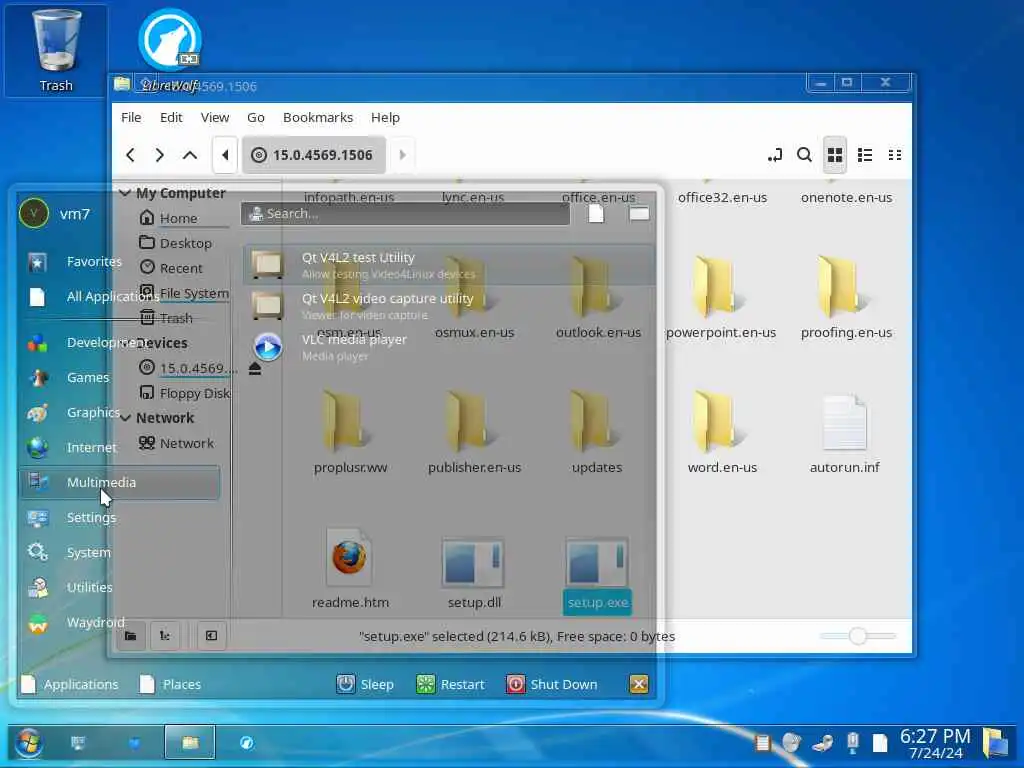Open the Internet category

point(119,447)
